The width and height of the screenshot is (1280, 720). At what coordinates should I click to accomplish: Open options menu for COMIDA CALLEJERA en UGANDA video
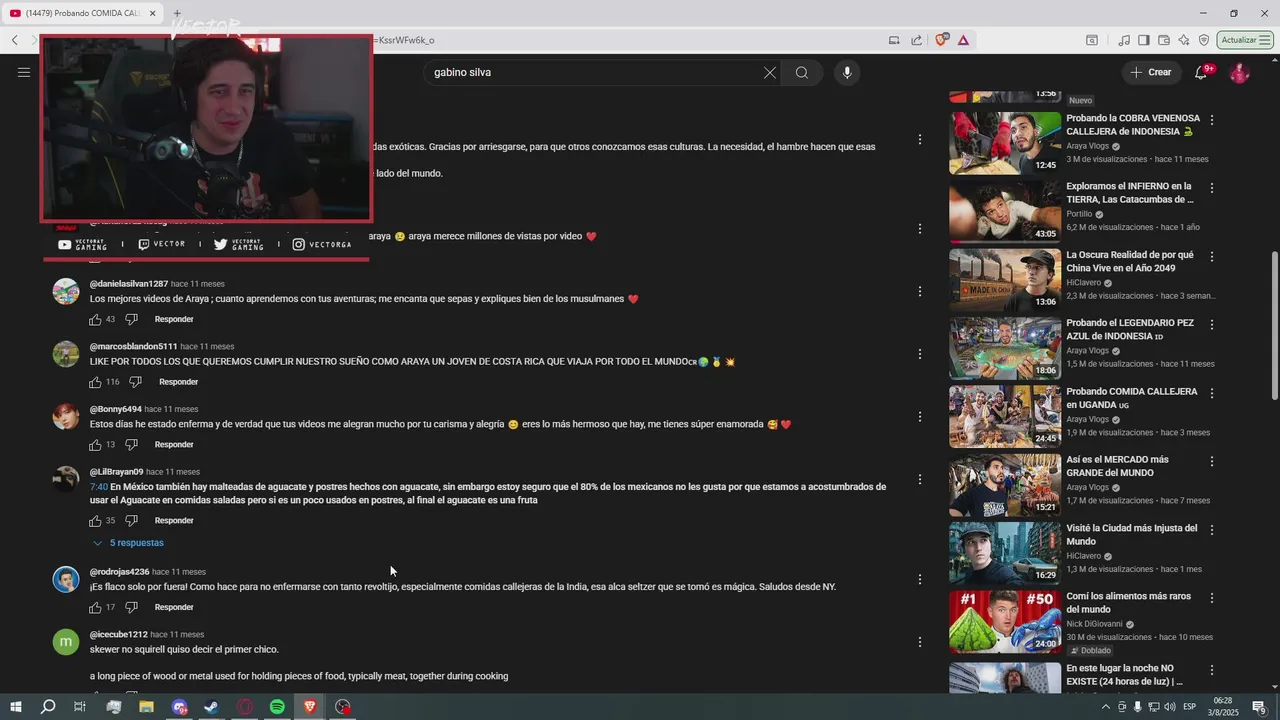[1212, 393]
